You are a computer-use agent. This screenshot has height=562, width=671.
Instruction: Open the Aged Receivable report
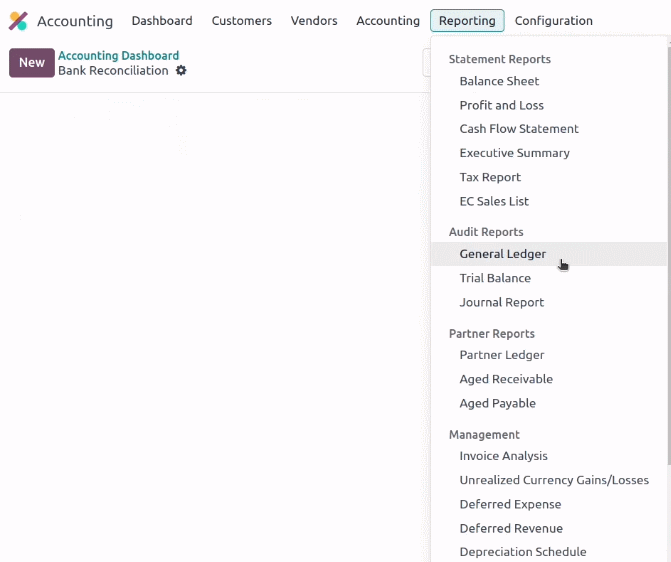(506, 379)
